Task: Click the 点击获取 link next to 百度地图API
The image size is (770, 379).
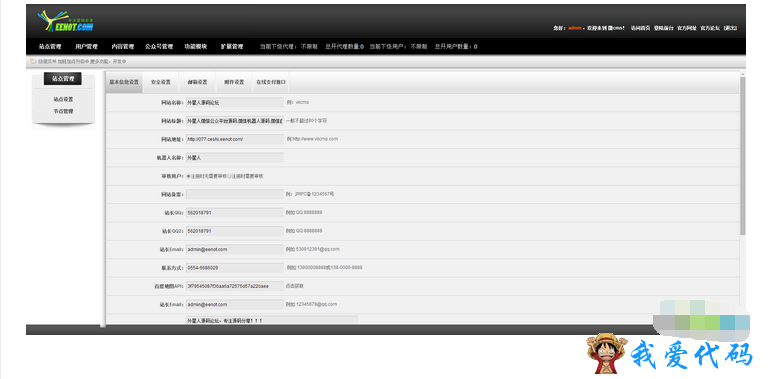Action: (x=295, y=286)
